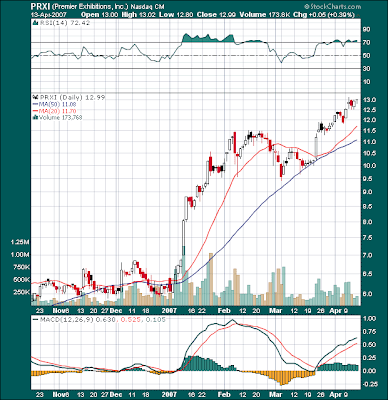Click the 11.5 price axis label
Image resolution: width=388 pixels, height=400 pixels.
click(x=370, y=131)
